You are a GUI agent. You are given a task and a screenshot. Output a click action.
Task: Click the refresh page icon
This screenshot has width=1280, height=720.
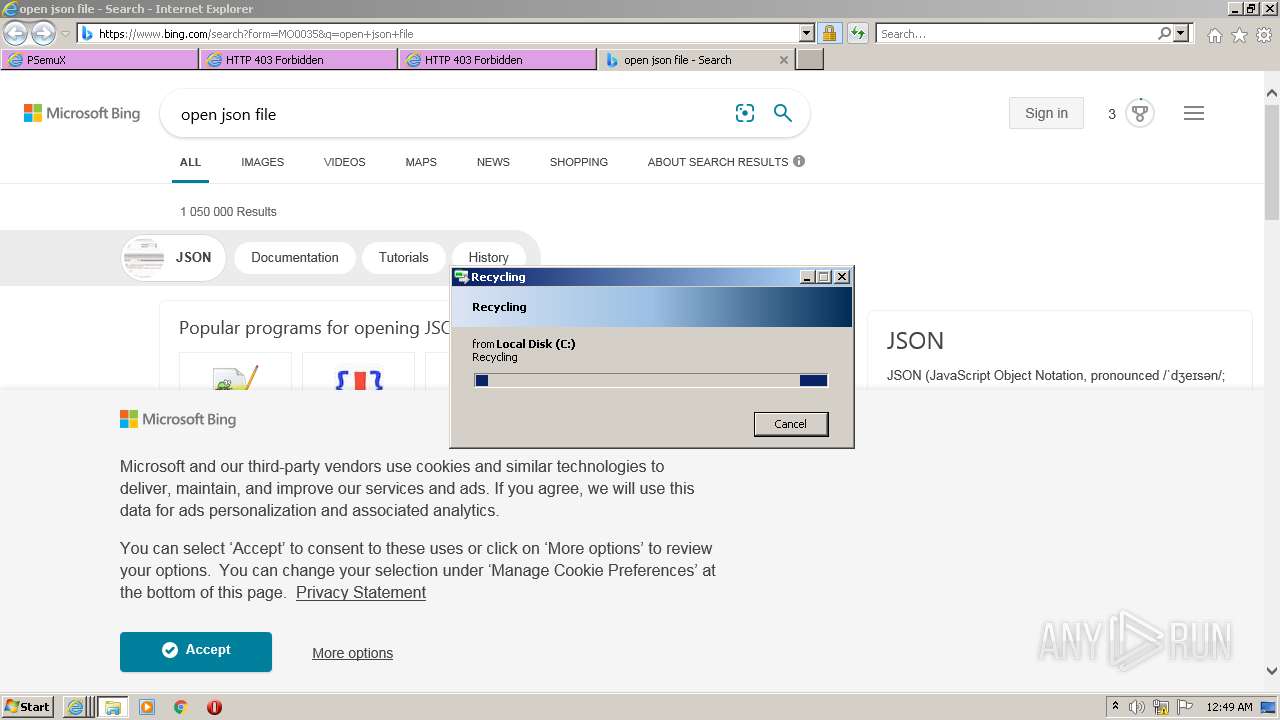[857, 33]
